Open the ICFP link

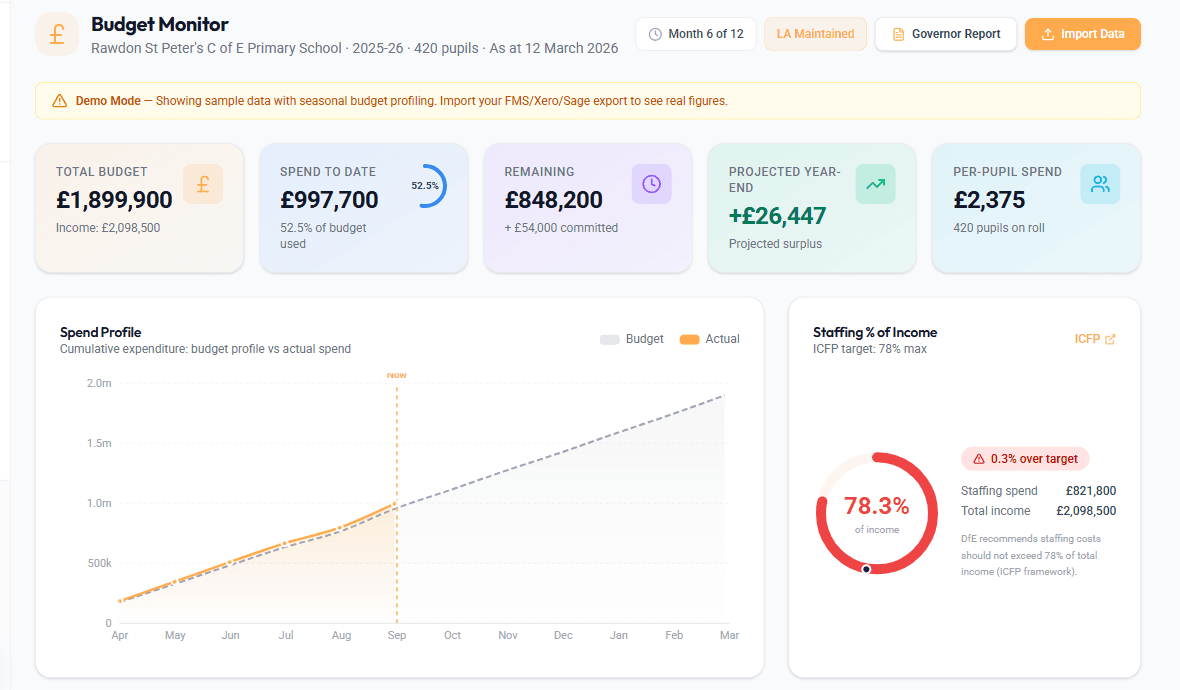coord(1095,339)
